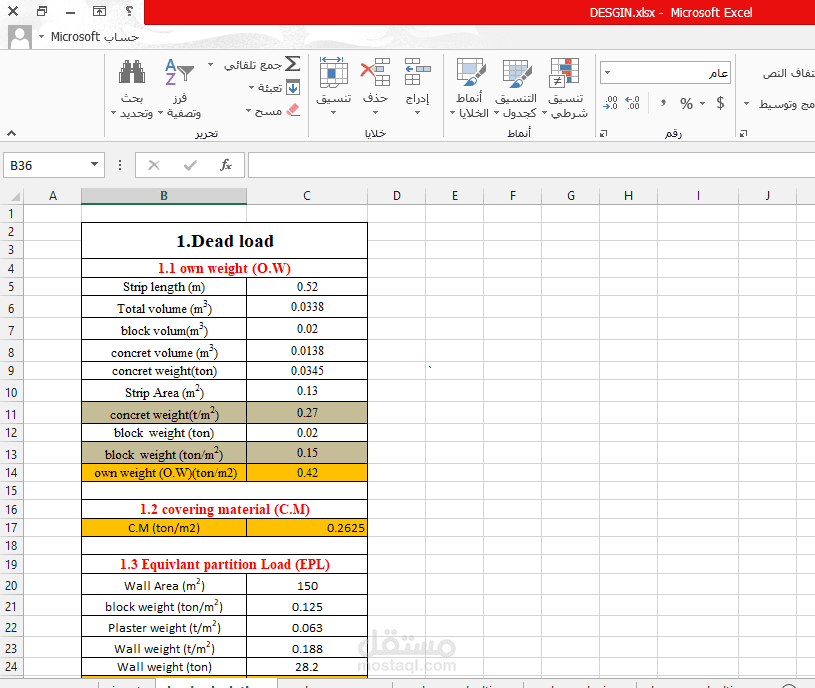Expand Microsoft account dropdown arrow

click(42, 36)
